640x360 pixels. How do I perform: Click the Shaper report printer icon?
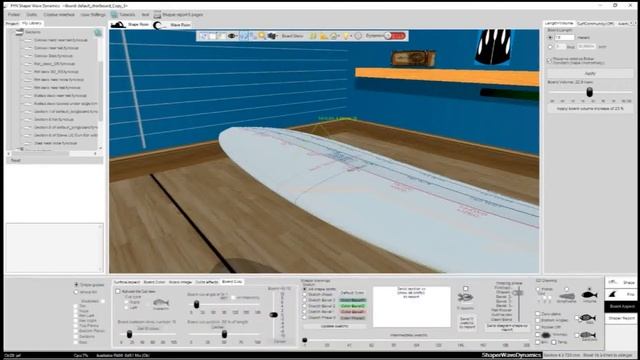tap(157, 15)
